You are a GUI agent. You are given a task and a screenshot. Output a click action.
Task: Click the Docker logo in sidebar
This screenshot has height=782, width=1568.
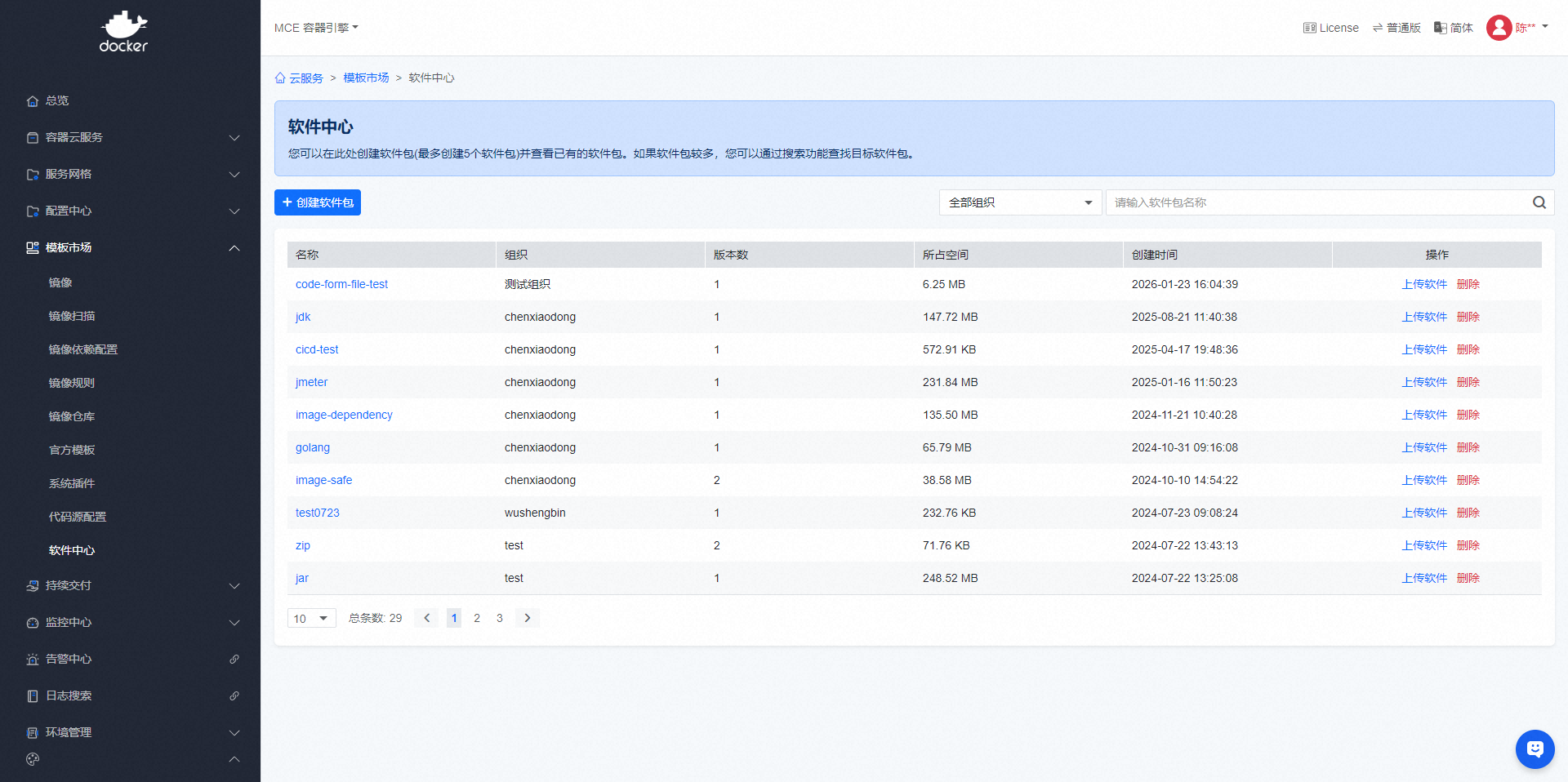click(x=124, y=32)
